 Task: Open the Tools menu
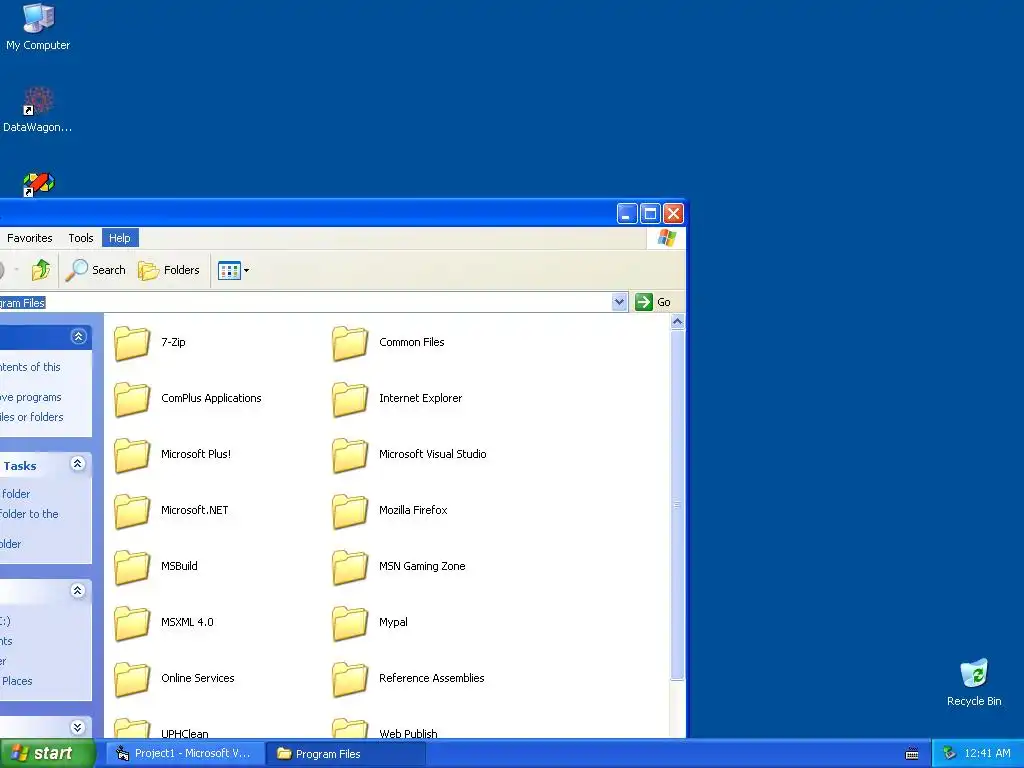81,238
